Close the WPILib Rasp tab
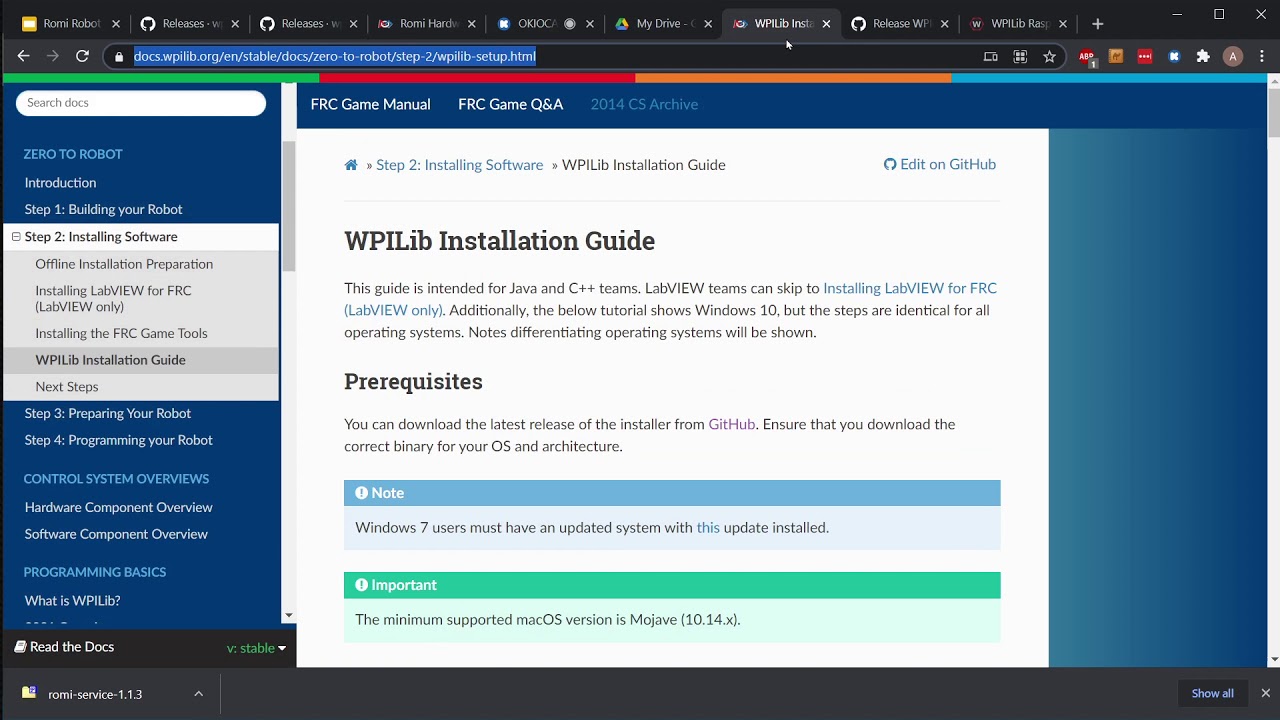Image resolution: width=1280 pixels, height=720 pixels. (1062, 24)
